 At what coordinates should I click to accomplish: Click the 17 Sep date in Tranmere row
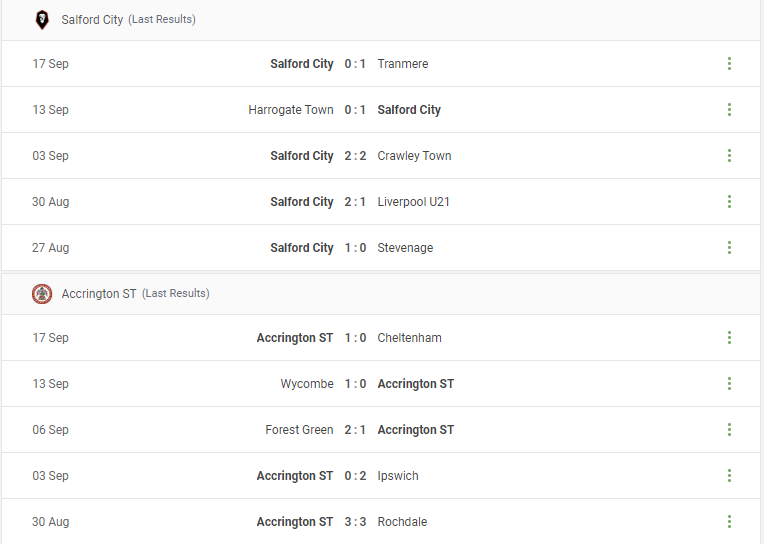point(51,64)
